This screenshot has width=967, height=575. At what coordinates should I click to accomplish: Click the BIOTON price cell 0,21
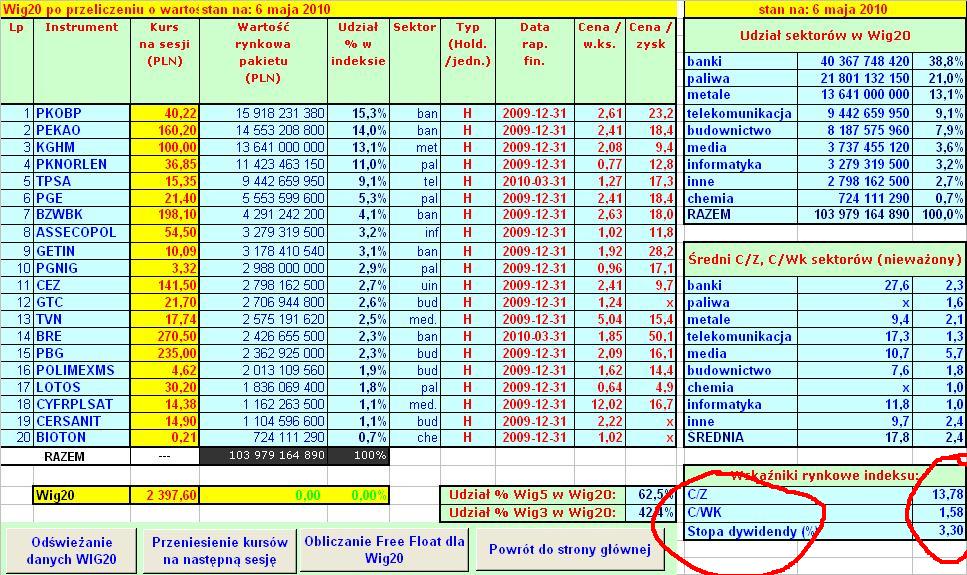(165, 437)
